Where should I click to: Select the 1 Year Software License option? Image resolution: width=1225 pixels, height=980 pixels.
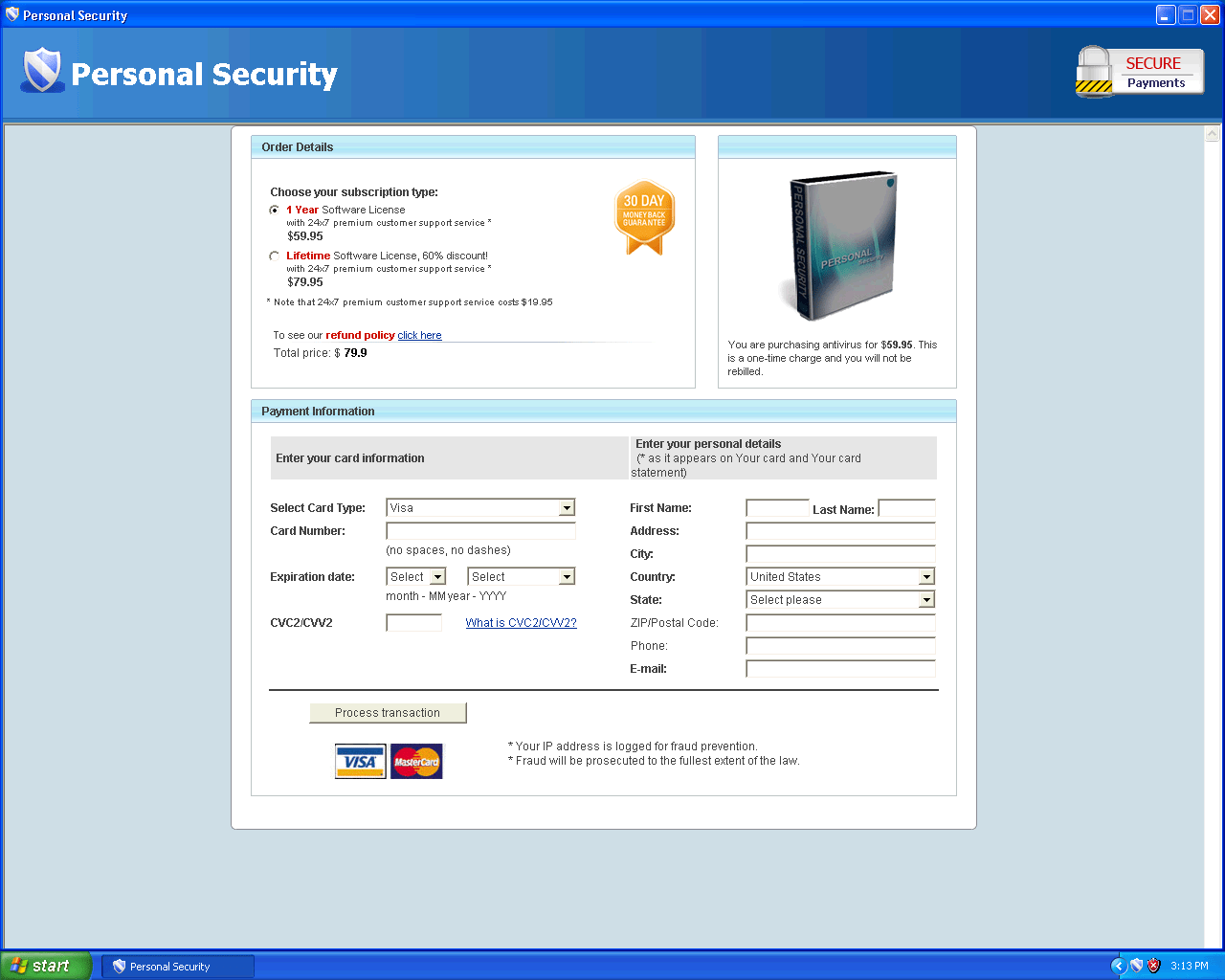click(275, 210)
